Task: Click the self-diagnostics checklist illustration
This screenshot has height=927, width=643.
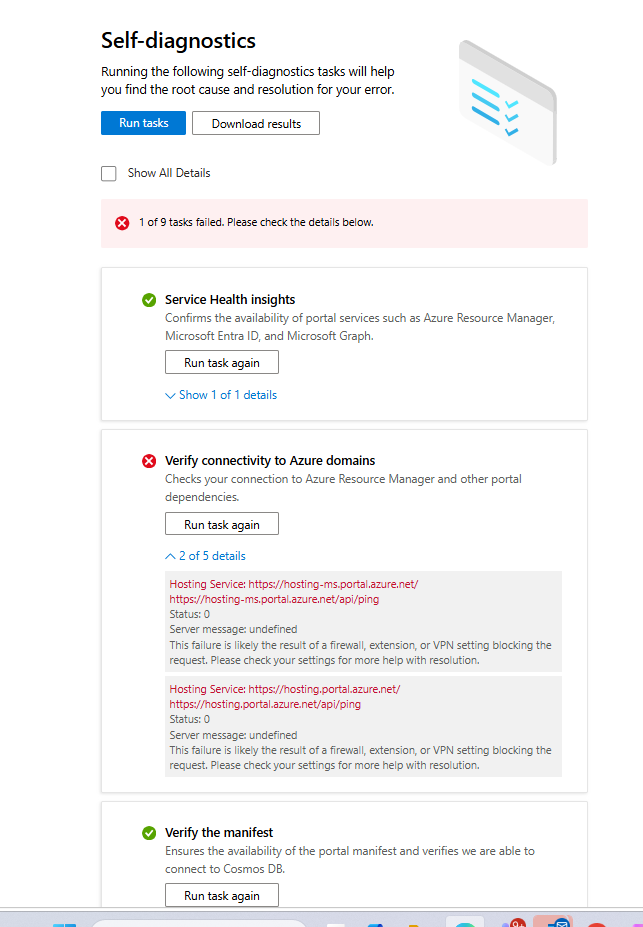Action: pos(508,103)
